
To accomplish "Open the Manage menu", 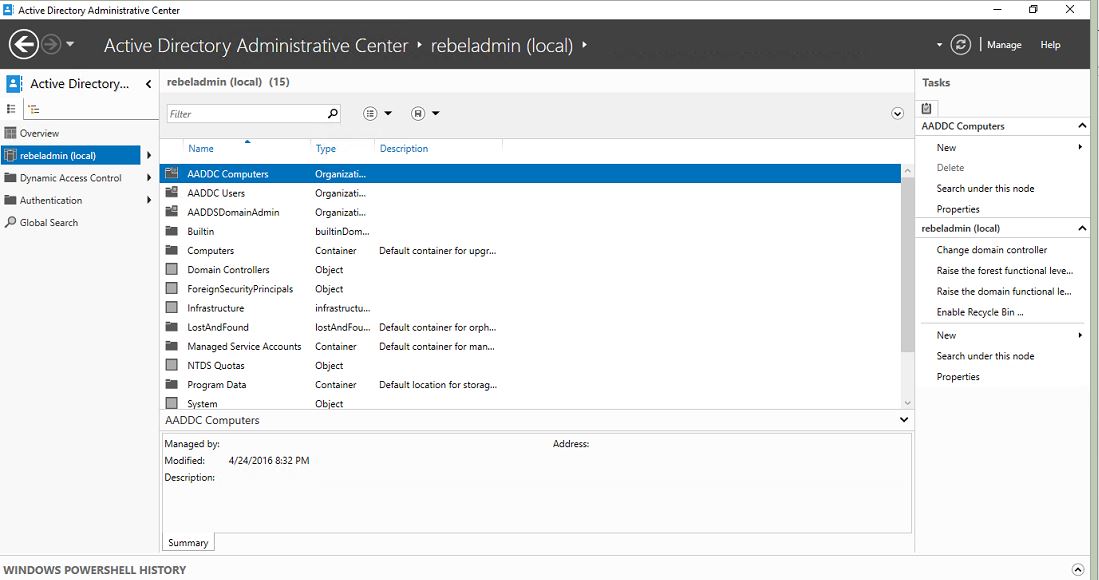I will click(x=1004, y=44).
